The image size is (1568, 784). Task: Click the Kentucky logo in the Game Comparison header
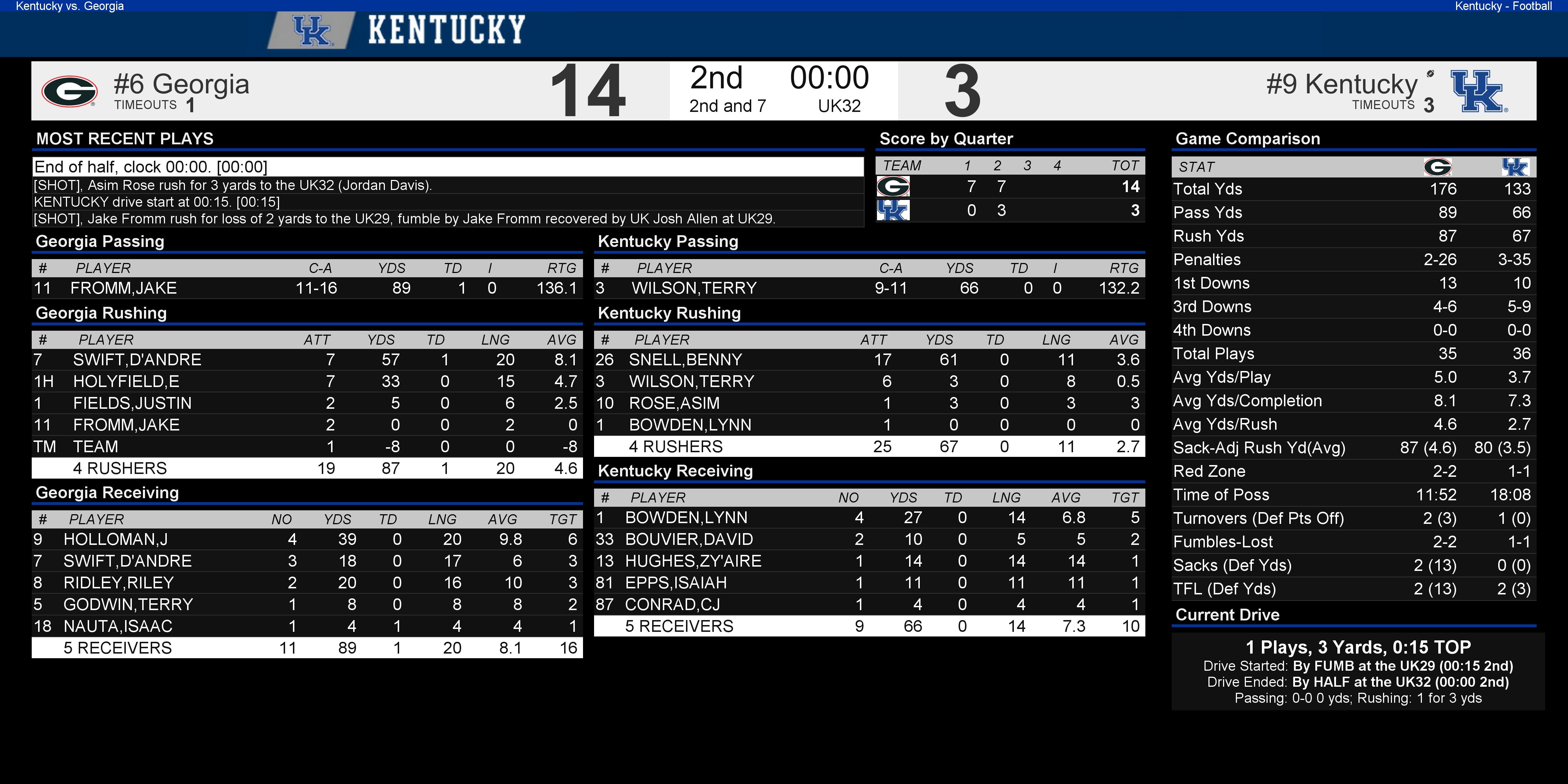[x=1515, y=167]
